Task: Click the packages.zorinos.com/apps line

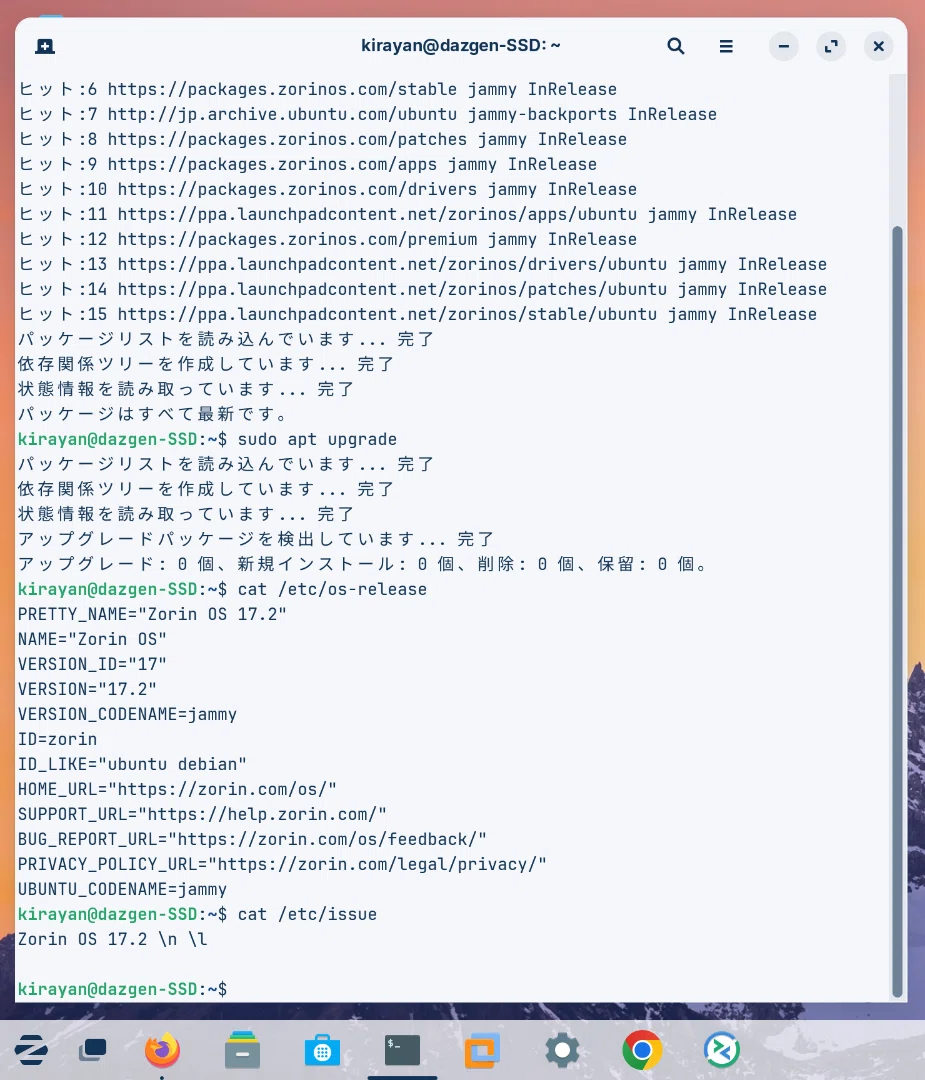Action: (307, 164)
